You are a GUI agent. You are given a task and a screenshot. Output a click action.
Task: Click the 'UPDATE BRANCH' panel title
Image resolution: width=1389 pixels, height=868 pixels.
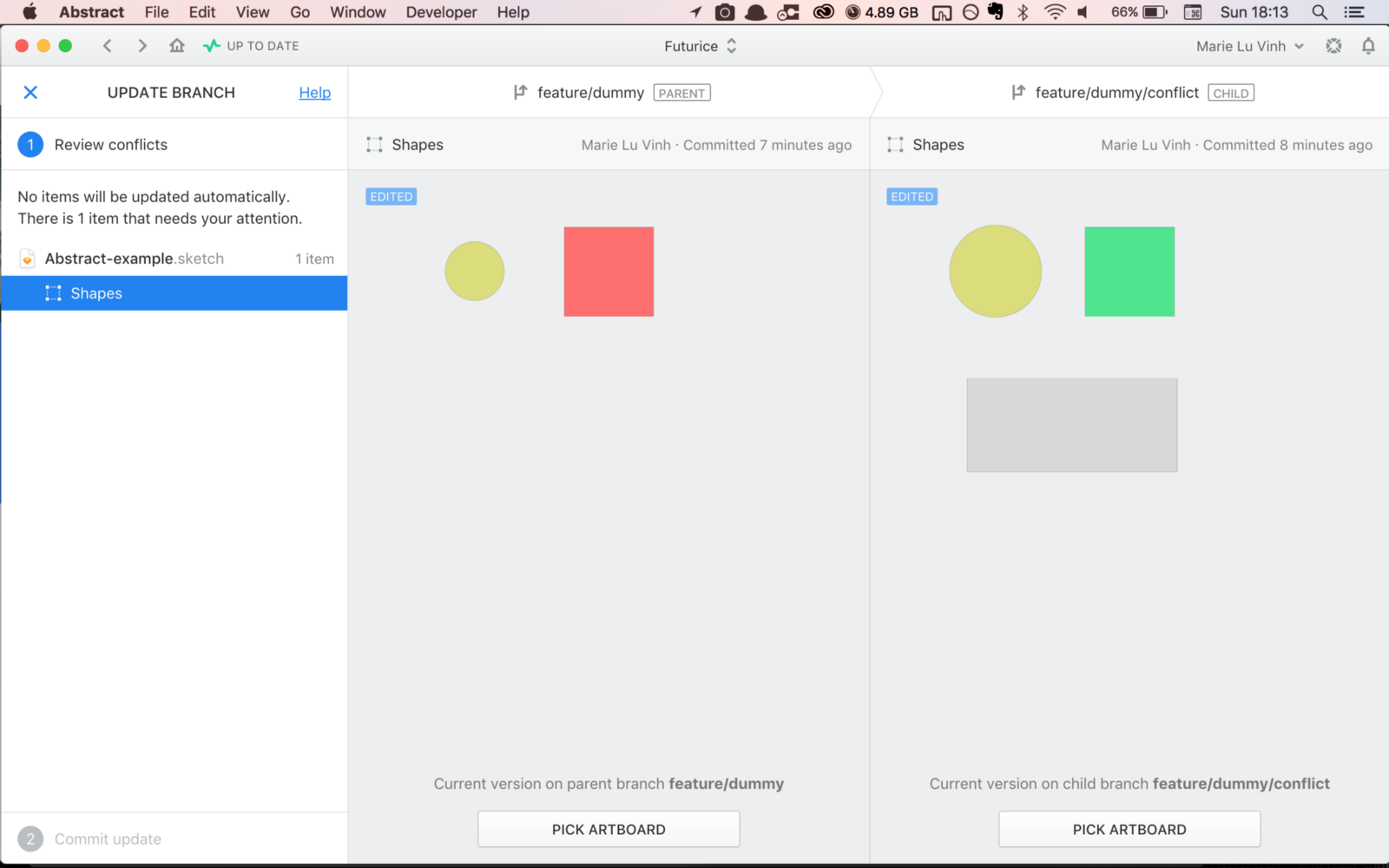point(171,93)
